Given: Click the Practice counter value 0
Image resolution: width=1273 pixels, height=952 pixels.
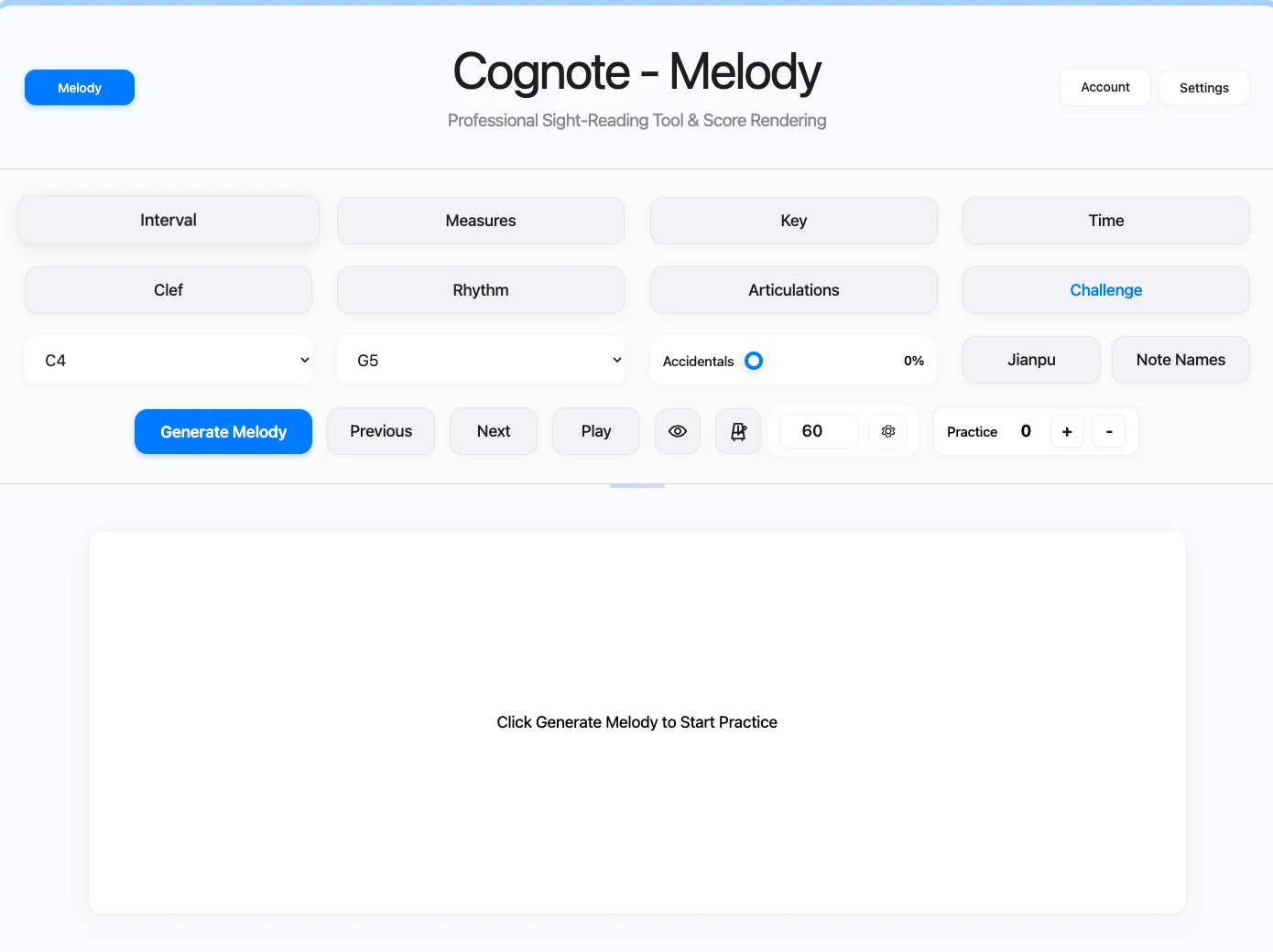Looking at the screenshot, I should [1026, 431].
